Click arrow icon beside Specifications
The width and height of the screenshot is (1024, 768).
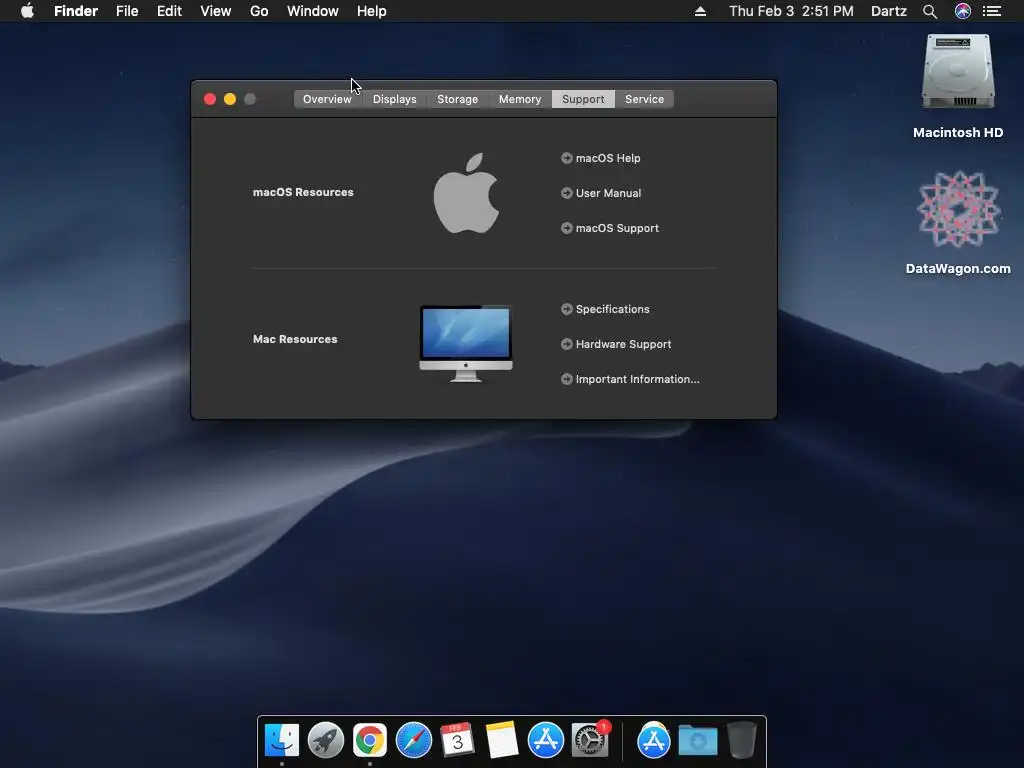pyautogui.click(x=567, y=309)
